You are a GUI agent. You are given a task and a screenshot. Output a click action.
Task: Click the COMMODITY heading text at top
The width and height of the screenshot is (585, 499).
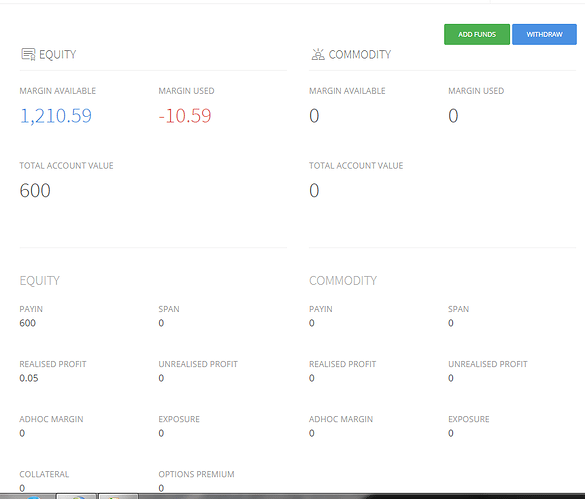coord(360,54)
